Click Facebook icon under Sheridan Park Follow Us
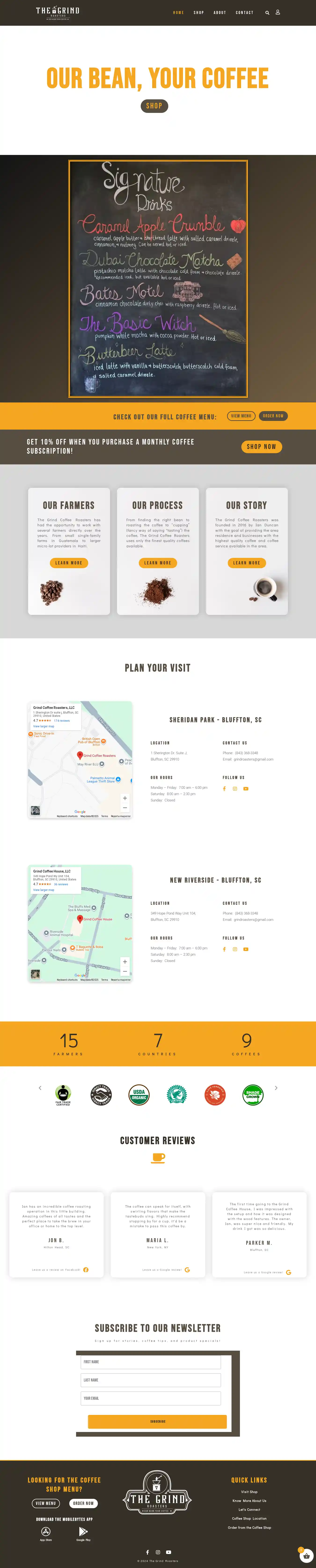 224,788
